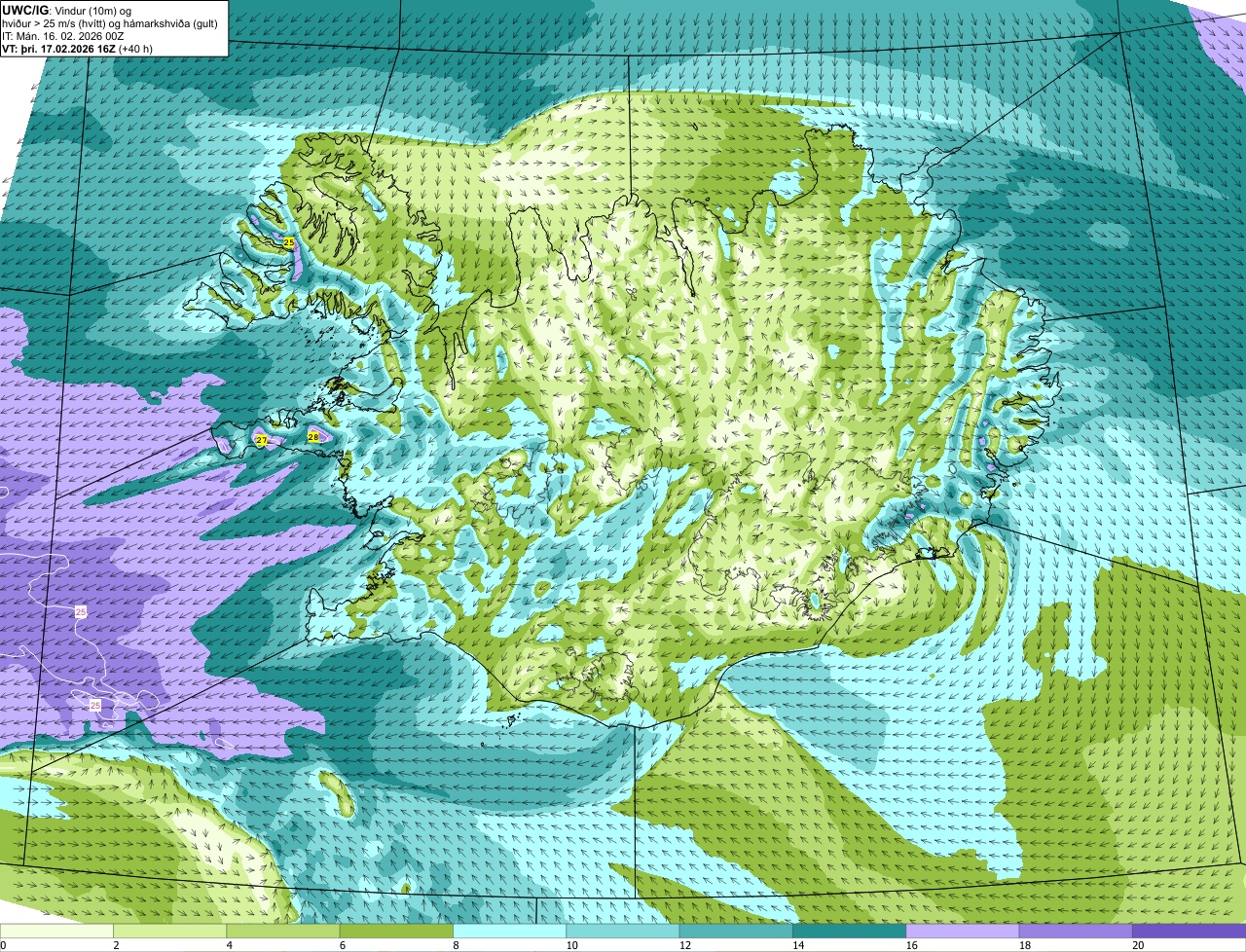Select the olive green 6–8 m/s legend segment
1246x952 pixels.
tap(395, 931)
